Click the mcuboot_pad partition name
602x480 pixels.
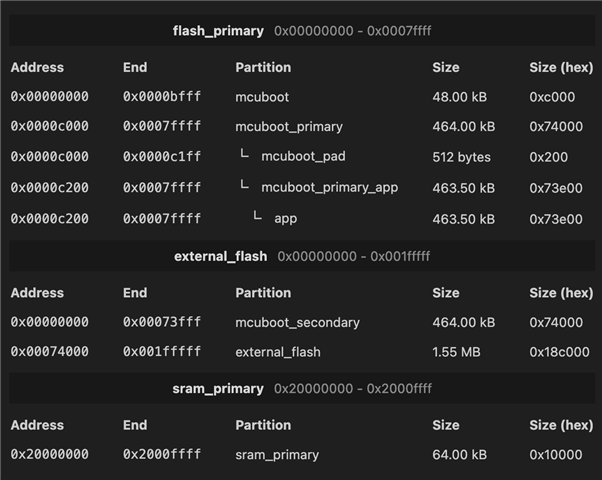coord(303,157)
